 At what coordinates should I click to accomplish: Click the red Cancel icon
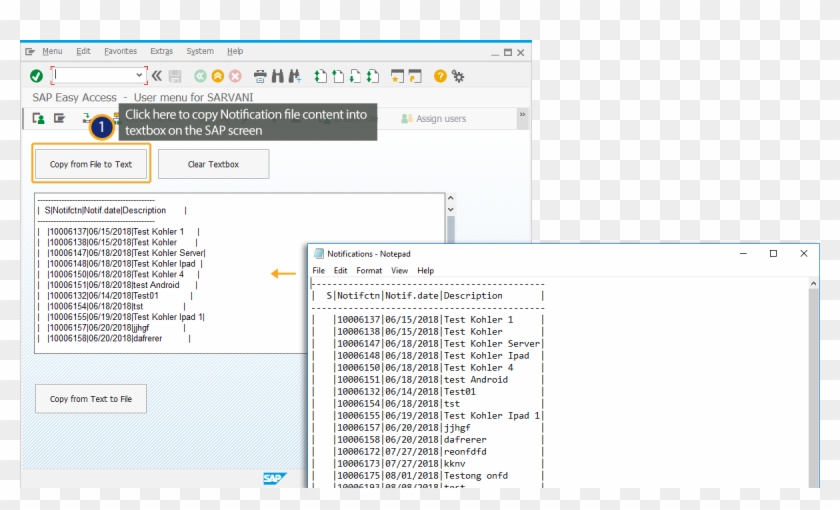point(235,76)
